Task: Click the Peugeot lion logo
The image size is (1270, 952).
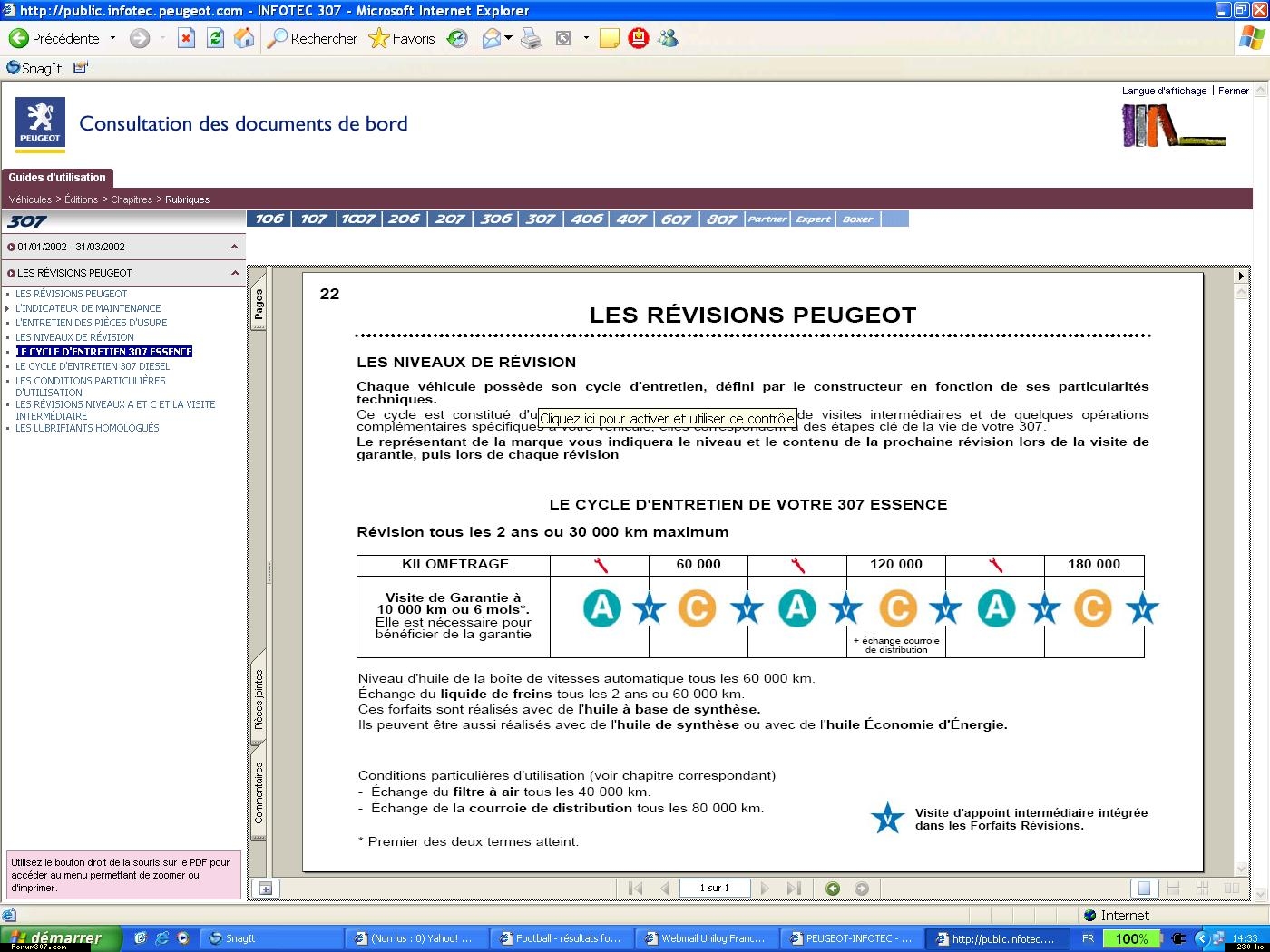Action: pyautogui.click(x=40, y=122)
